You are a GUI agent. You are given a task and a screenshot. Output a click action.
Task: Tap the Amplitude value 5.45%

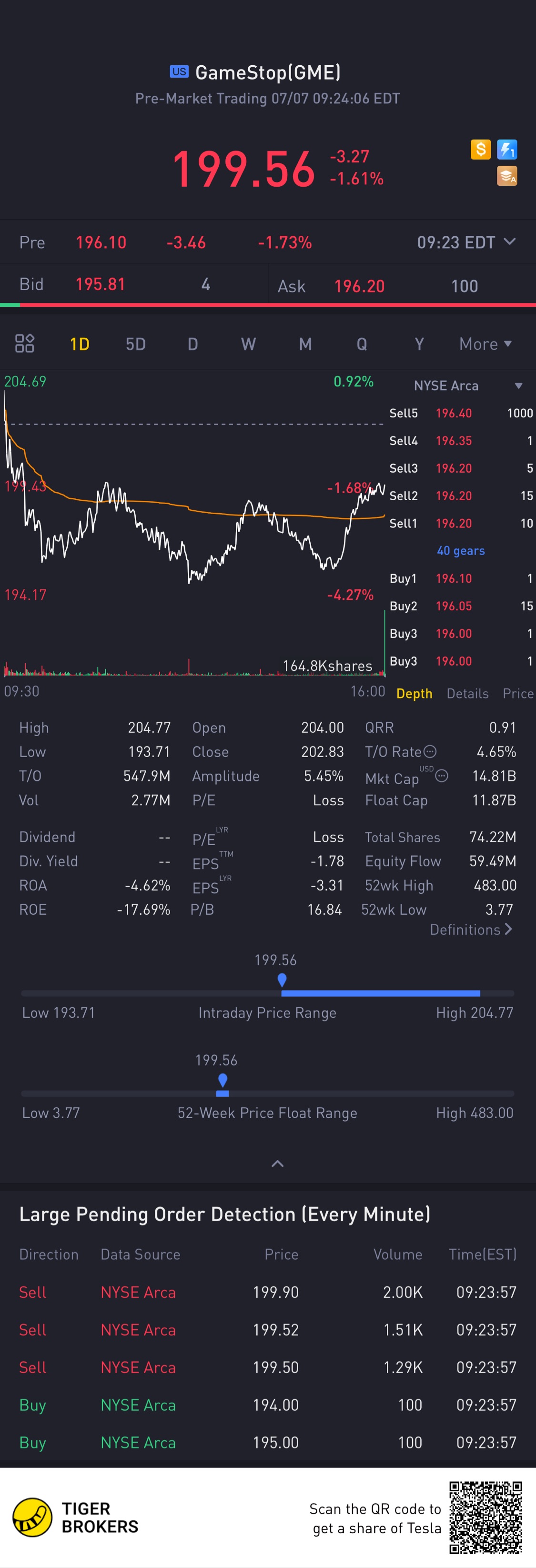pyautogui.click(x=324, y=776)
